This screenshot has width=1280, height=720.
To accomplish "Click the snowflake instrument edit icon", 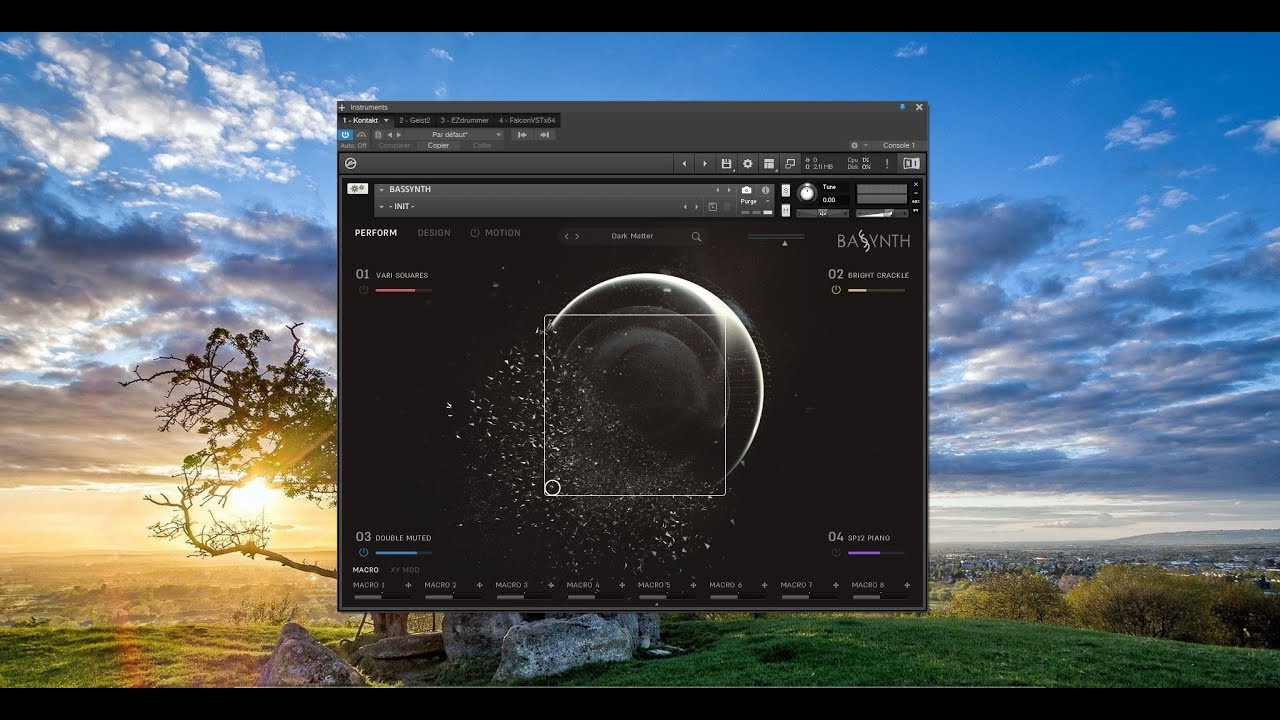I will coord(357,189).
